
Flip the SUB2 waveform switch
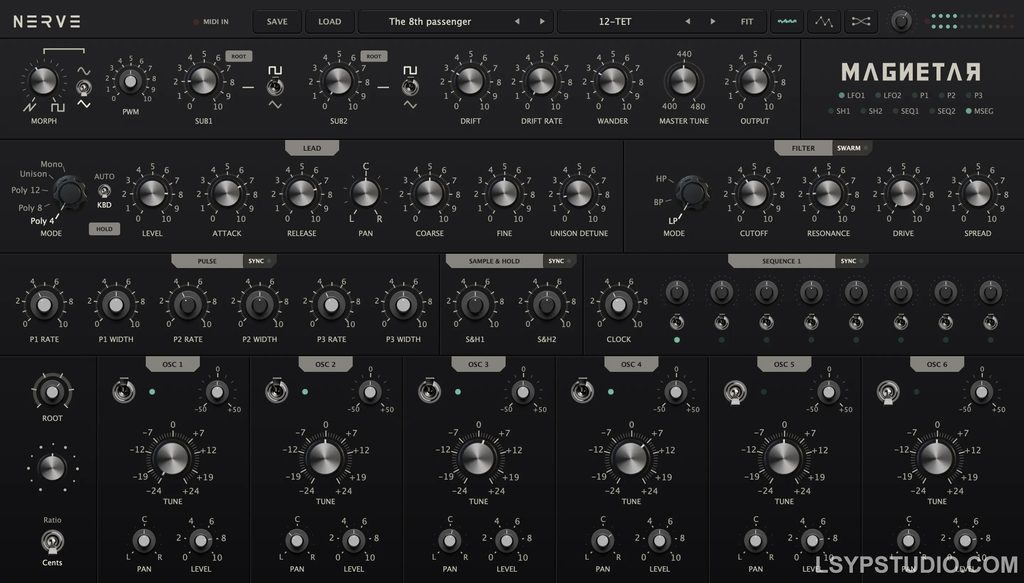410,87
